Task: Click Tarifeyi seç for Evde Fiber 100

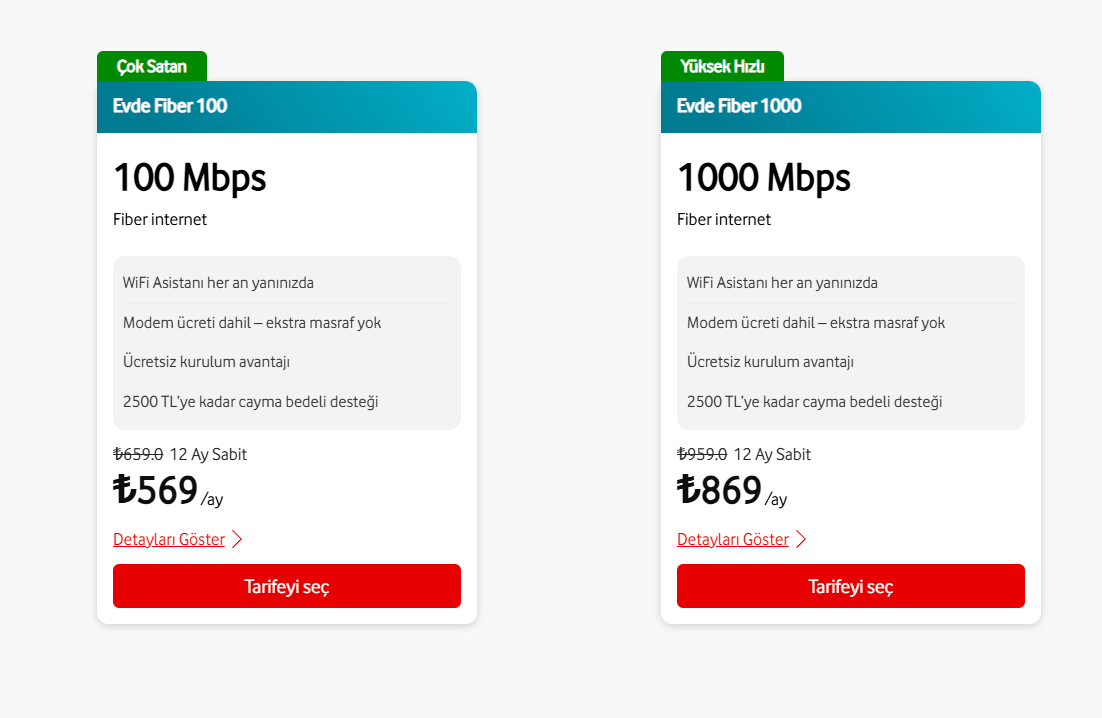Action: tap(286, 586)
